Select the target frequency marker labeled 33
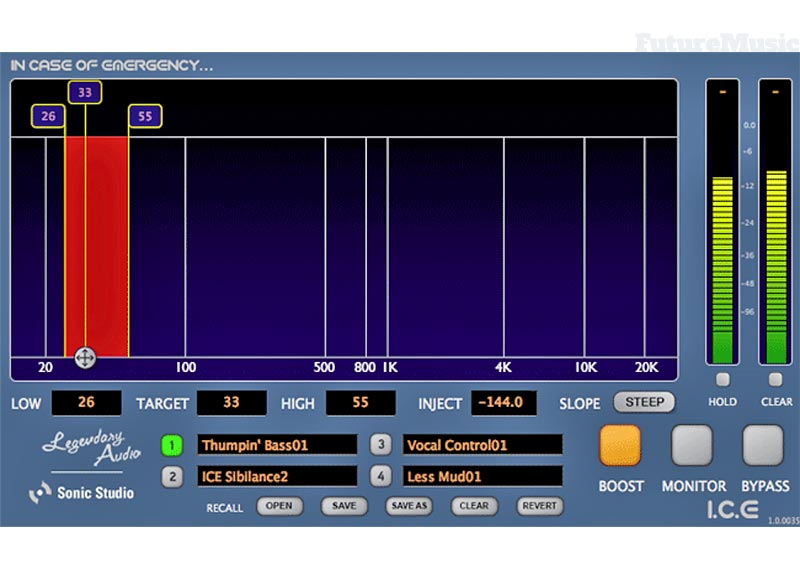800x580 pixels. point(85,92)
